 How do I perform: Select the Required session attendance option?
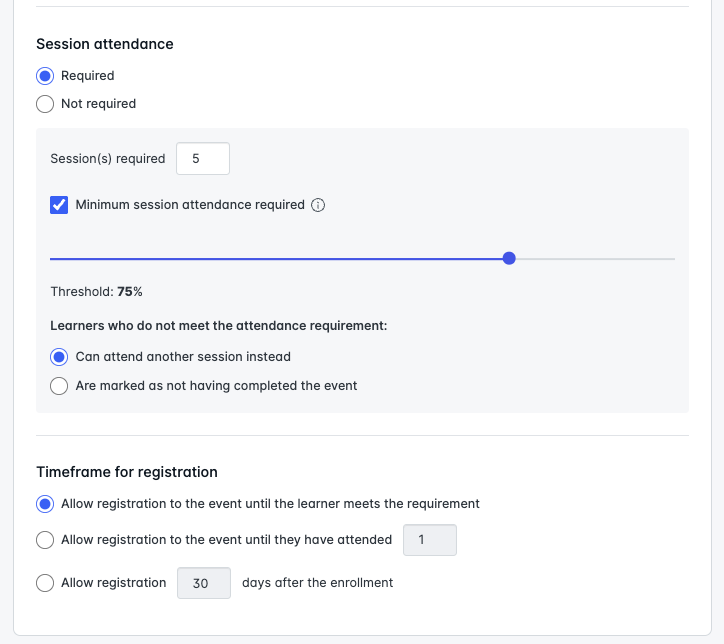pyautogui.click(x=45, y=76)
